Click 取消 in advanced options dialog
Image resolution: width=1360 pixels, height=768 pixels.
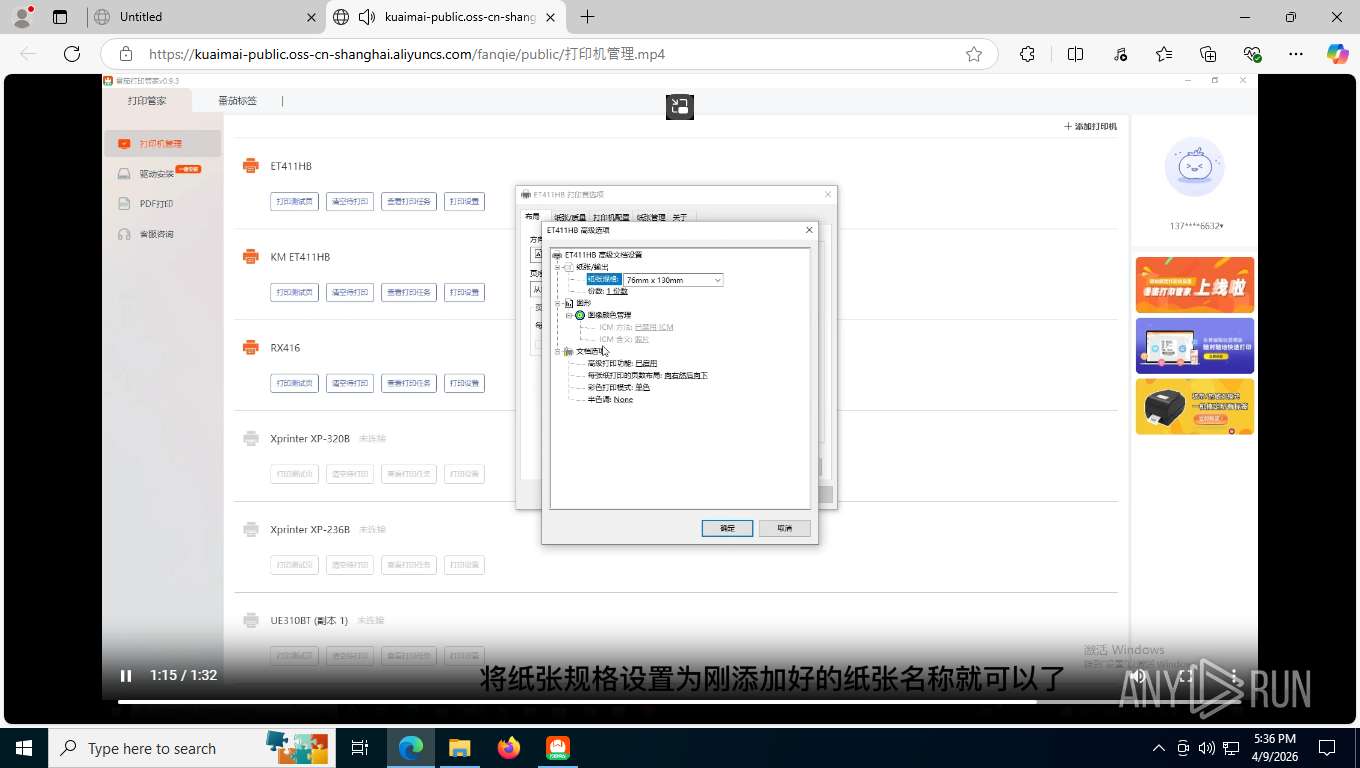point(784,528)
